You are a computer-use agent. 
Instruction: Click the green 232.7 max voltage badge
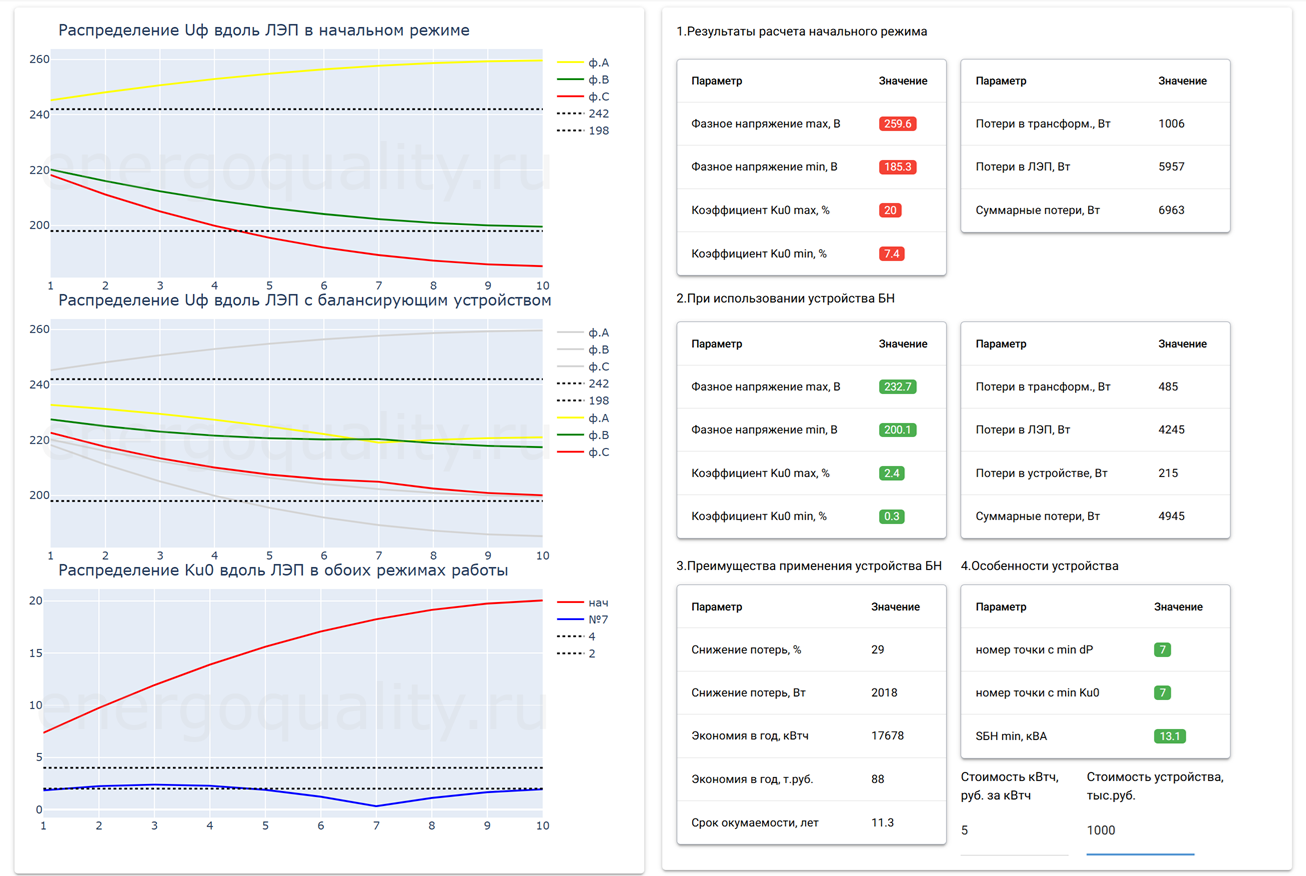pyautogui.click(x=897, y=387)
